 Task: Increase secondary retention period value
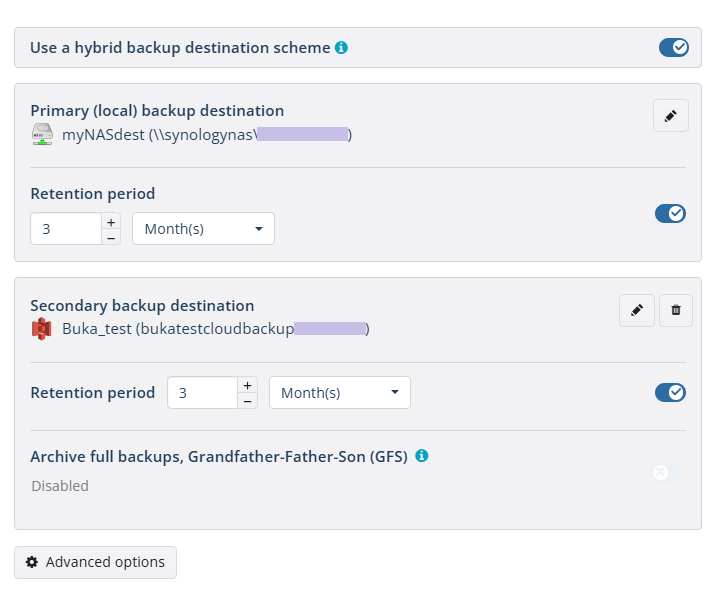pyautogui.click(x=248, y=385)
